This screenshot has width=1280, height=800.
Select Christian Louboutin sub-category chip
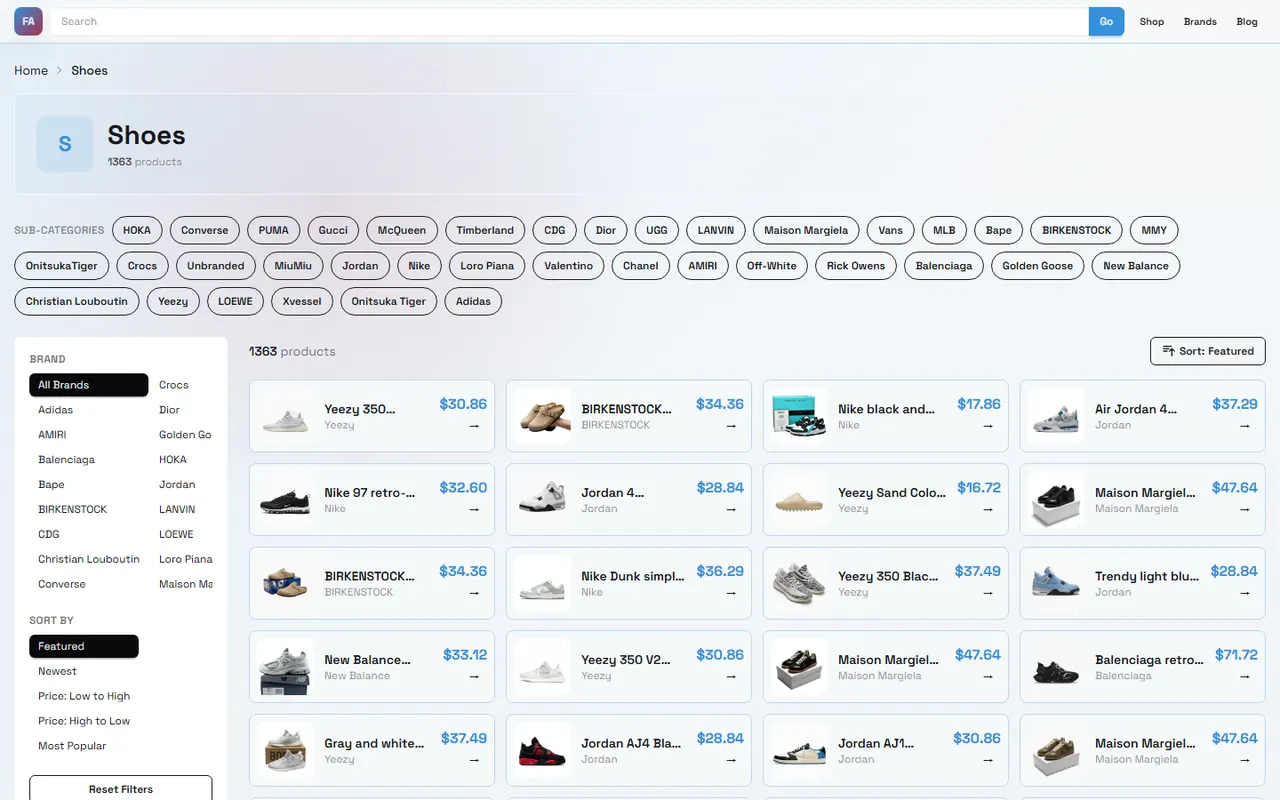click(x=77, y=301)
